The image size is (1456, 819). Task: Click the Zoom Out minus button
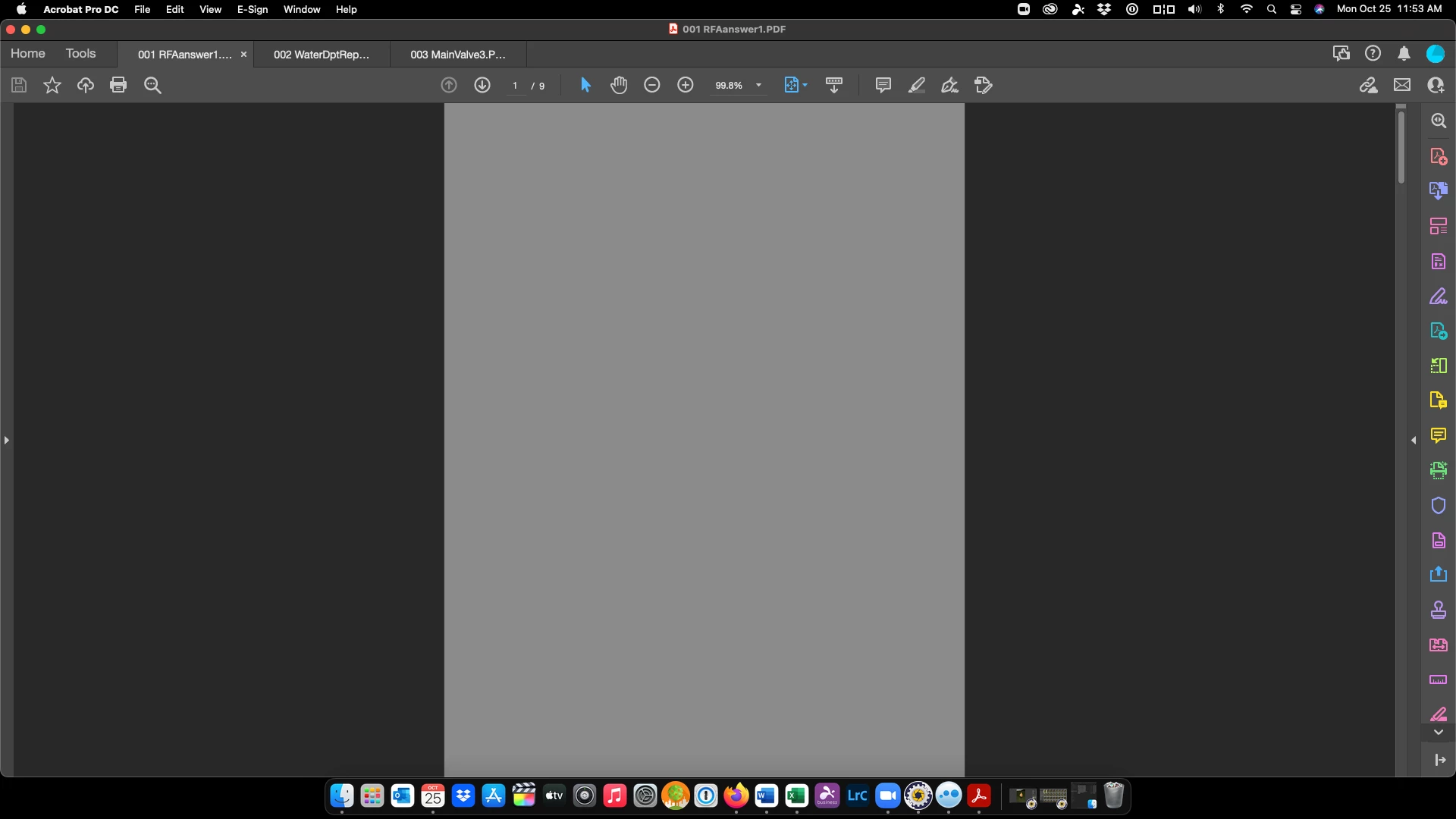652,85
